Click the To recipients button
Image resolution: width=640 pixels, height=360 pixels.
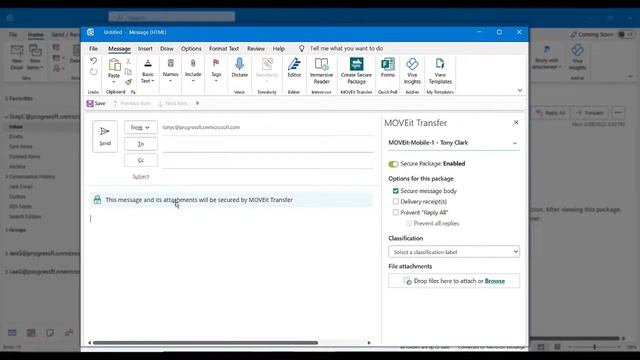pyautogui.click(x=141, y=144)
